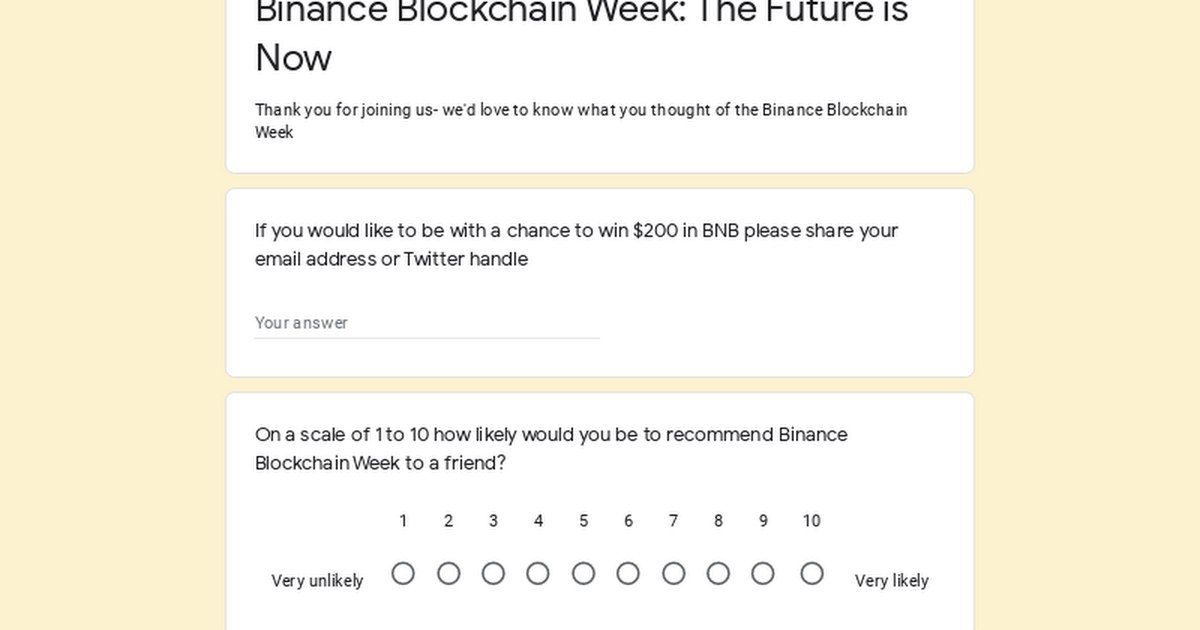This screenshot has height=630, width=1200.
Task: Choose radio option 3 on the scale
Action: [x=493, y=573]
